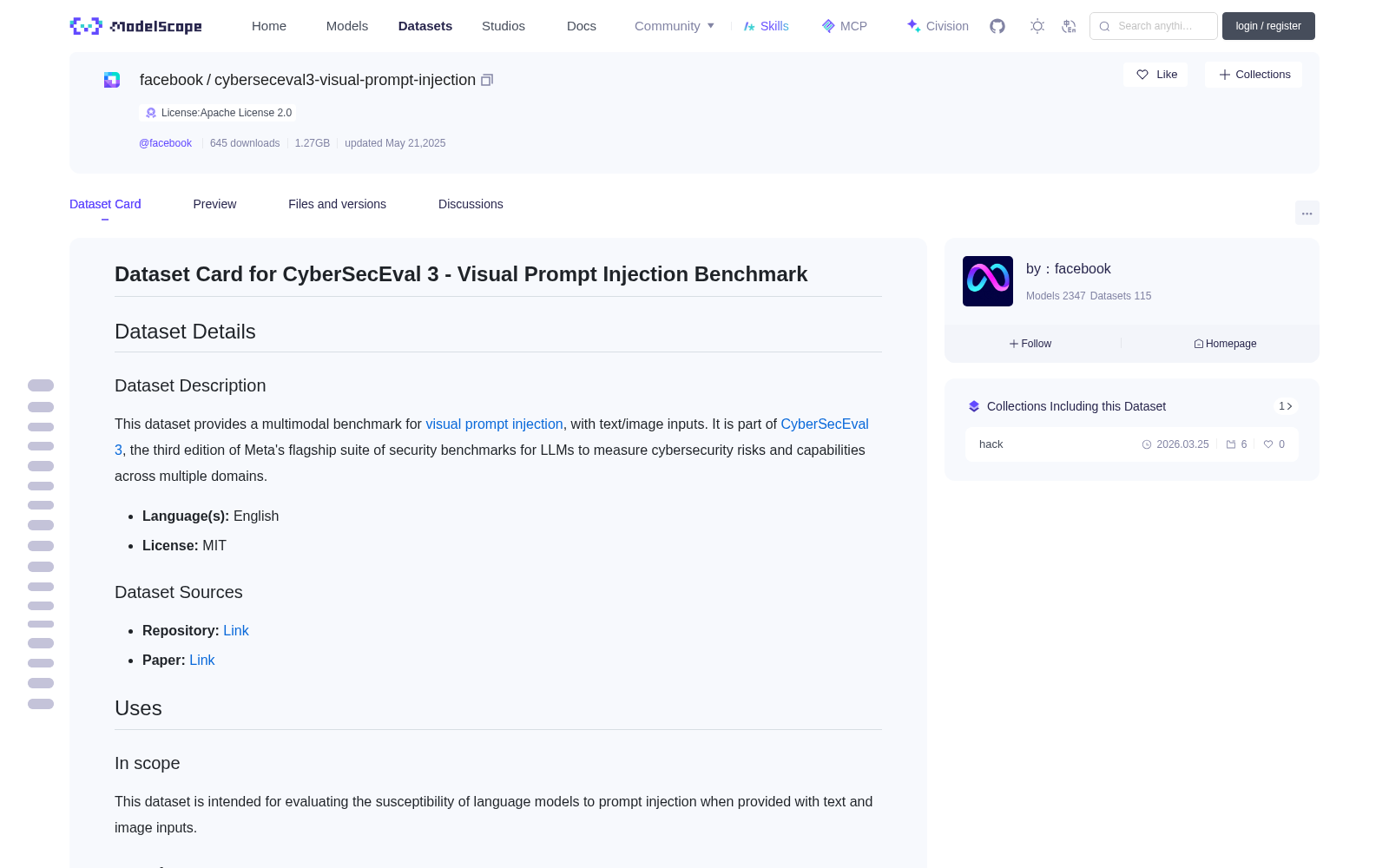
Task: Open the Repository Link
Action: point(236,630)
